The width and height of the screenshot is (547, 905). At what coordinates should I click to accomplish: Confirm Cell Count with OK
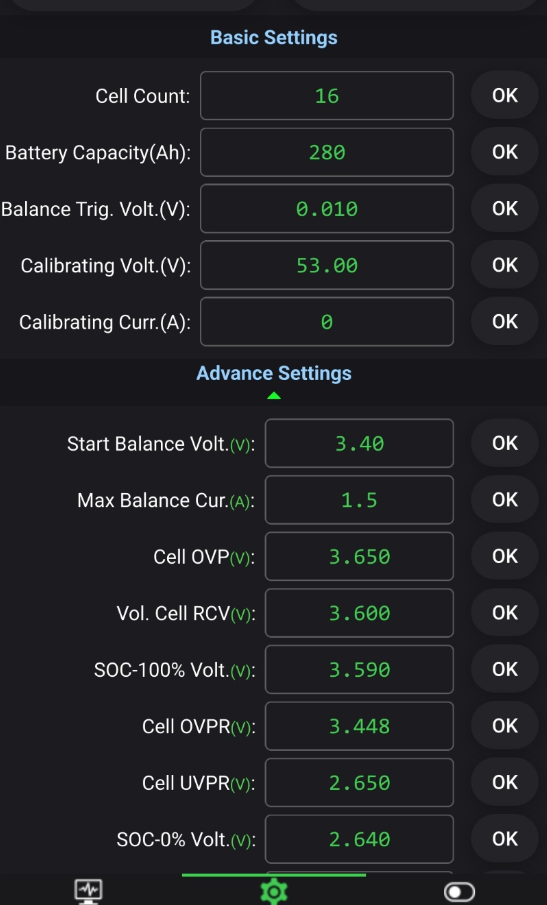pos(505,95)
